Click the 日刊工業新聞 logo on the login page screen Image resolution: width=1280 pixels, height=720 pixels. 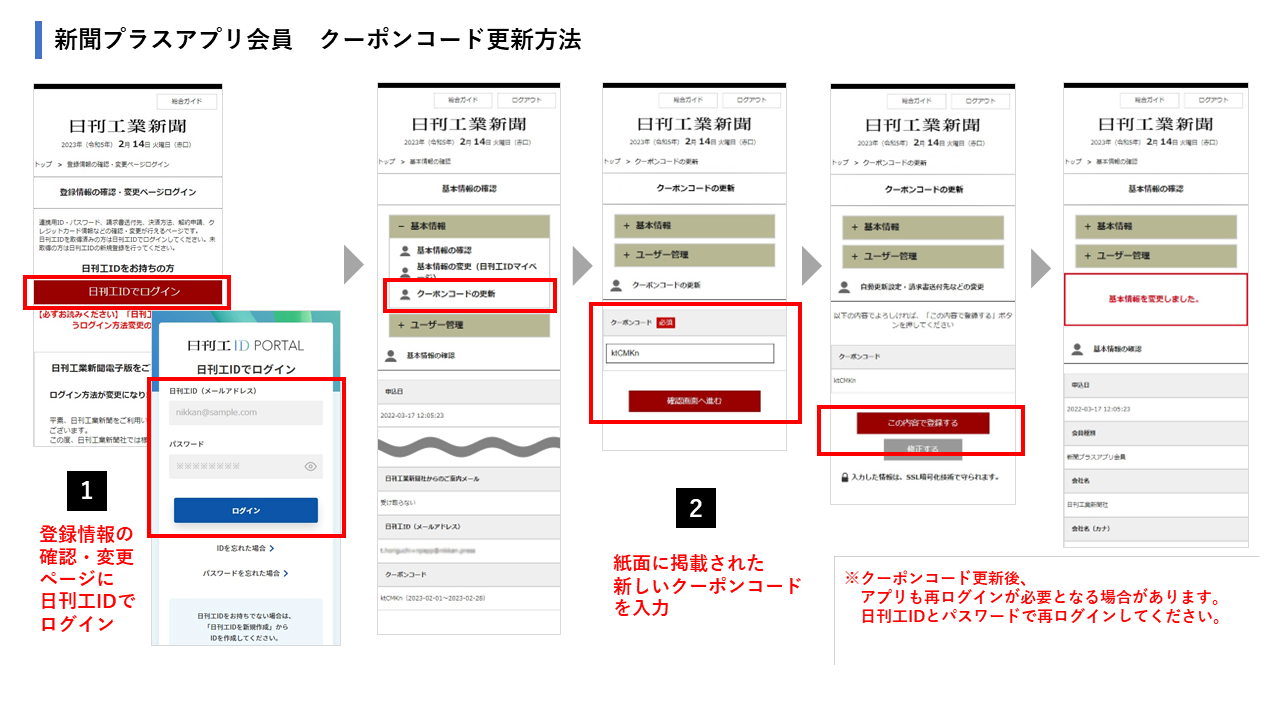point(128,127)
